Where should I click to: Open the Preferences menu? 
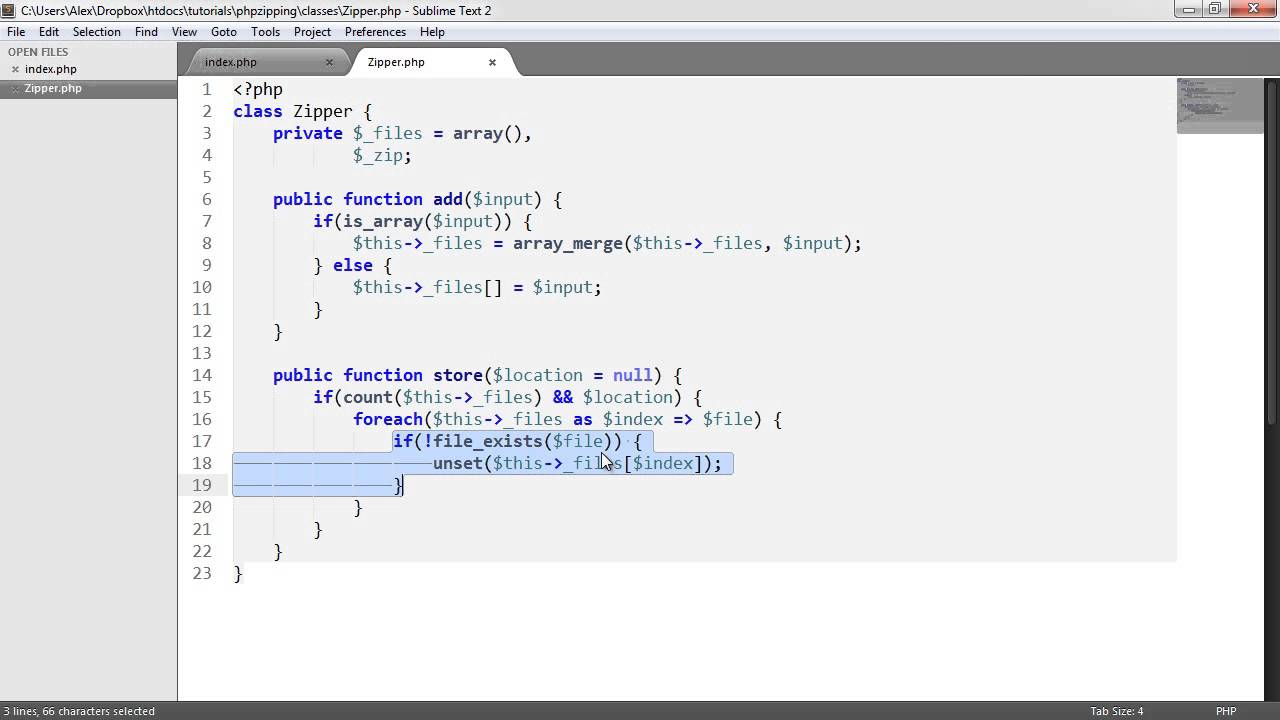[x=375, y=32]
